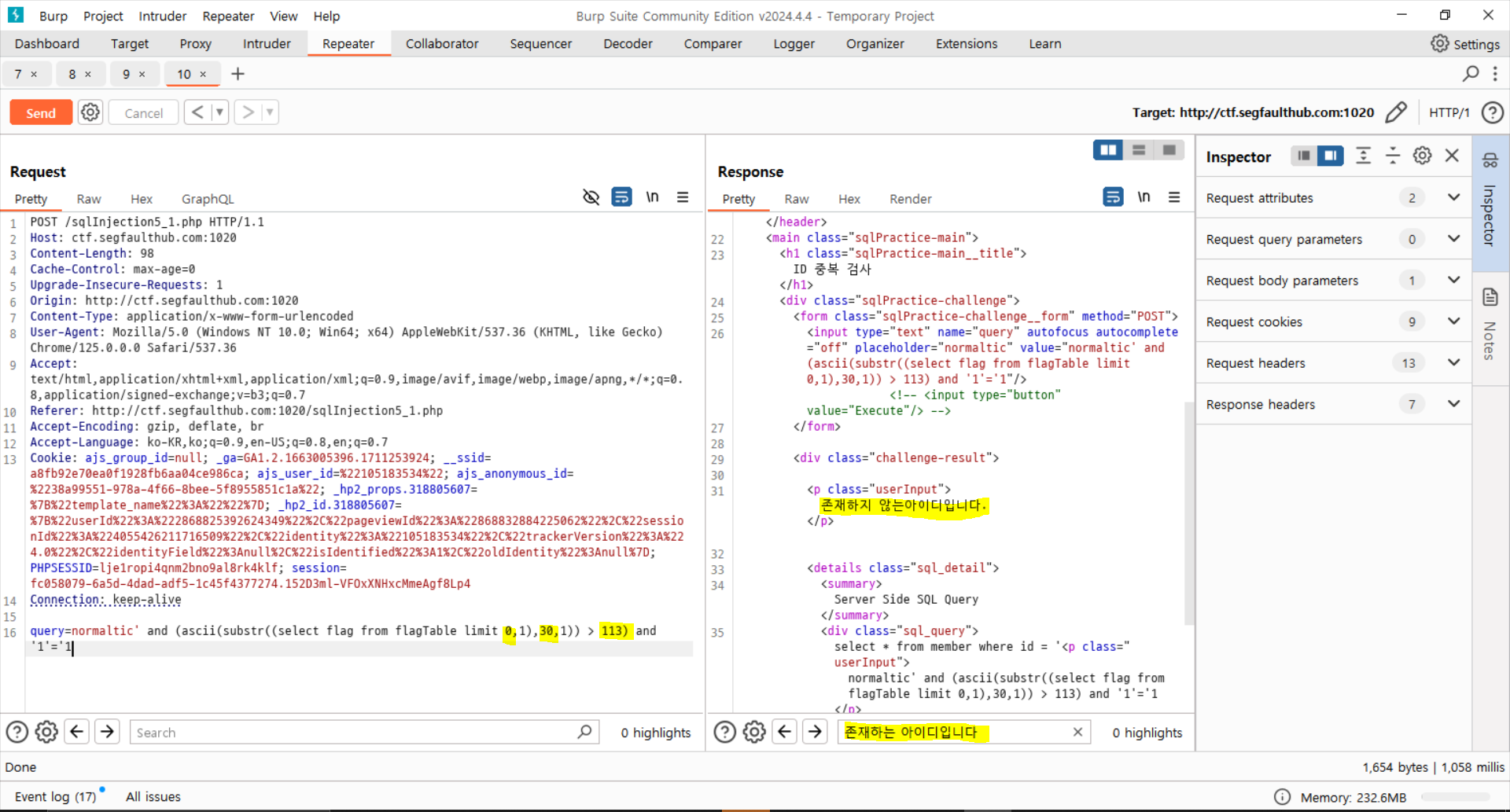Open the Response viewer hamburger menu
Screen dimensions: 1510x812
pos(1174,197)
